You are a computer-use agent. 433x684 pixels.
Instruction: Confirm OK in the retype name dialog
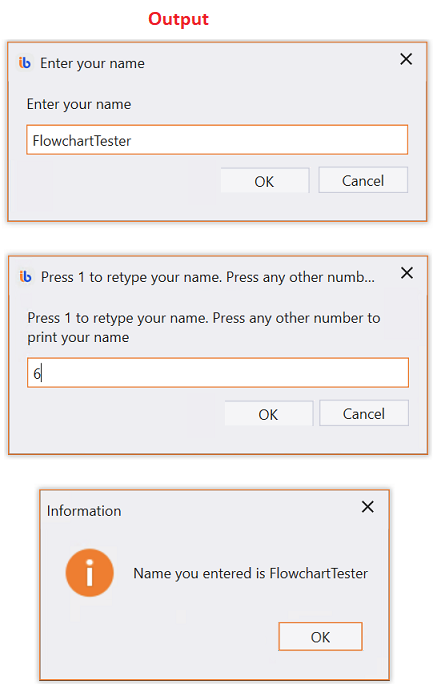pos(269,414)
